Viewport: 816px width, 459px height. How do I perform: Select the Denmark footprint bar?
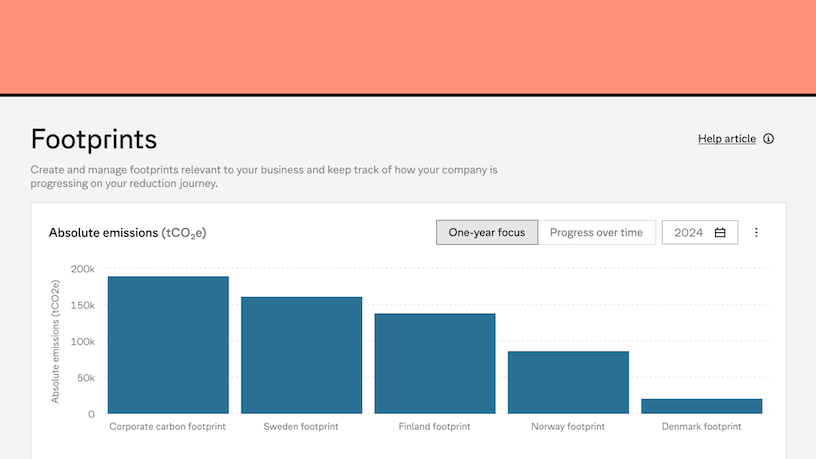tap(702, 406)
